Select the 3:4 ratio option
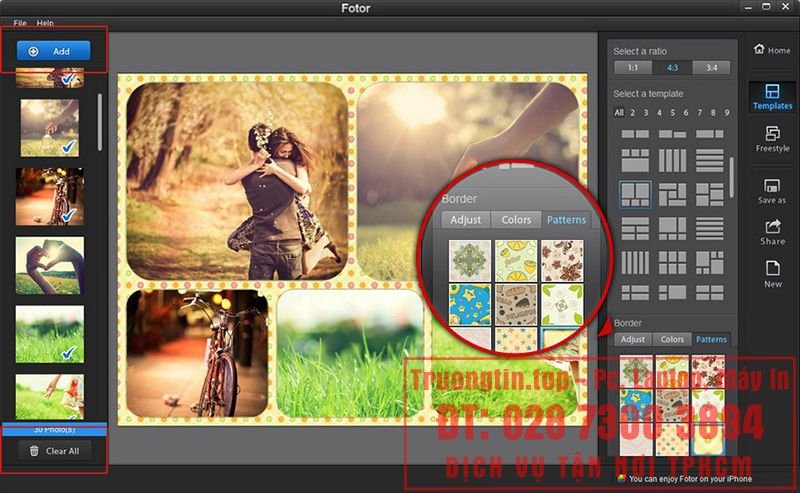 click(x=711, y=68)
